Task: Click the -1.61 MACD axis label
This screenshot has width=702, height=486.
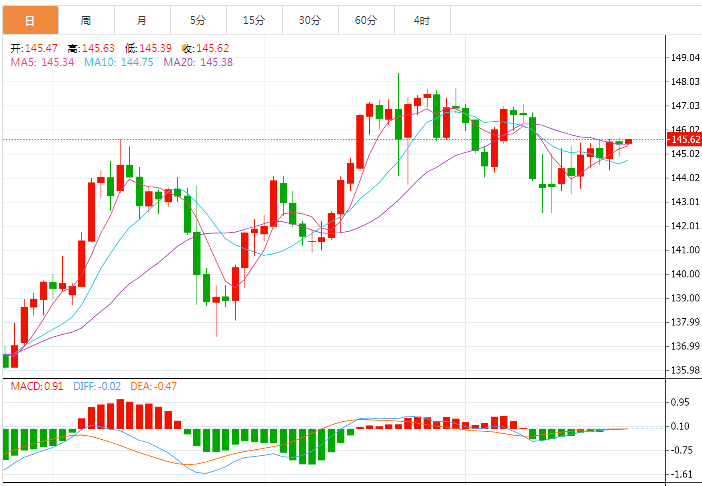Action: tap(680, 474)
